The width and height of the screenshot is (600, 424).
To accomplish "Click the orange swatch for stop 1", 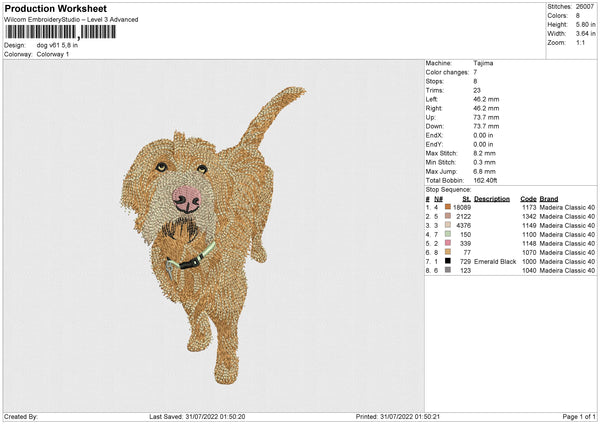I will coord(448,206).
